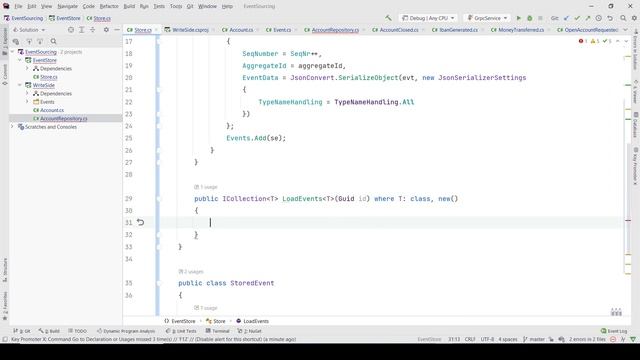The height and width of the screenshot is (360, 640).
Task: Open the Event Log panel
Action: coord(614,331)
